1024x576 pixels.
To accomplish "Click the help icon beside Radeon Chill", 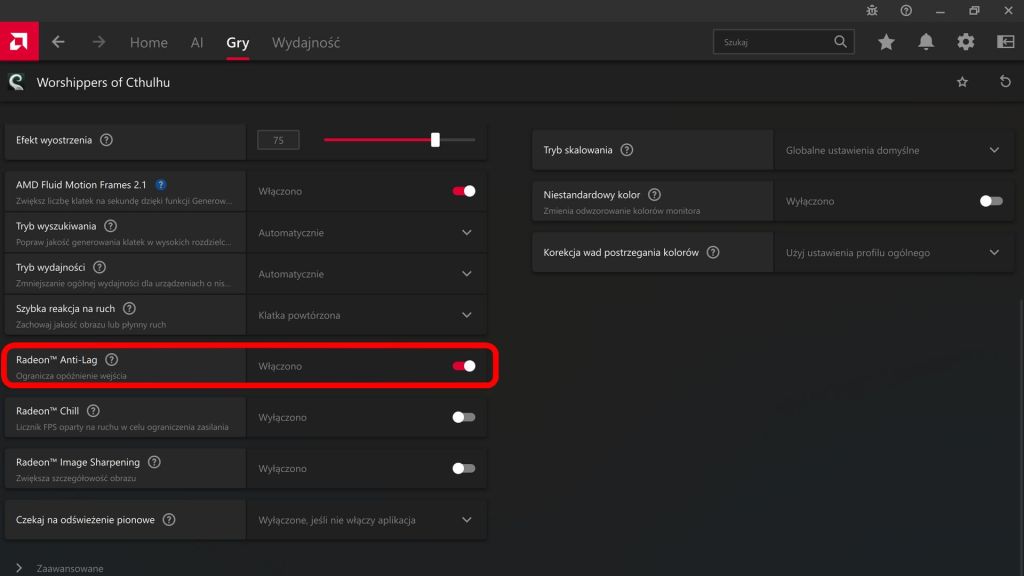I will [93, 411].
